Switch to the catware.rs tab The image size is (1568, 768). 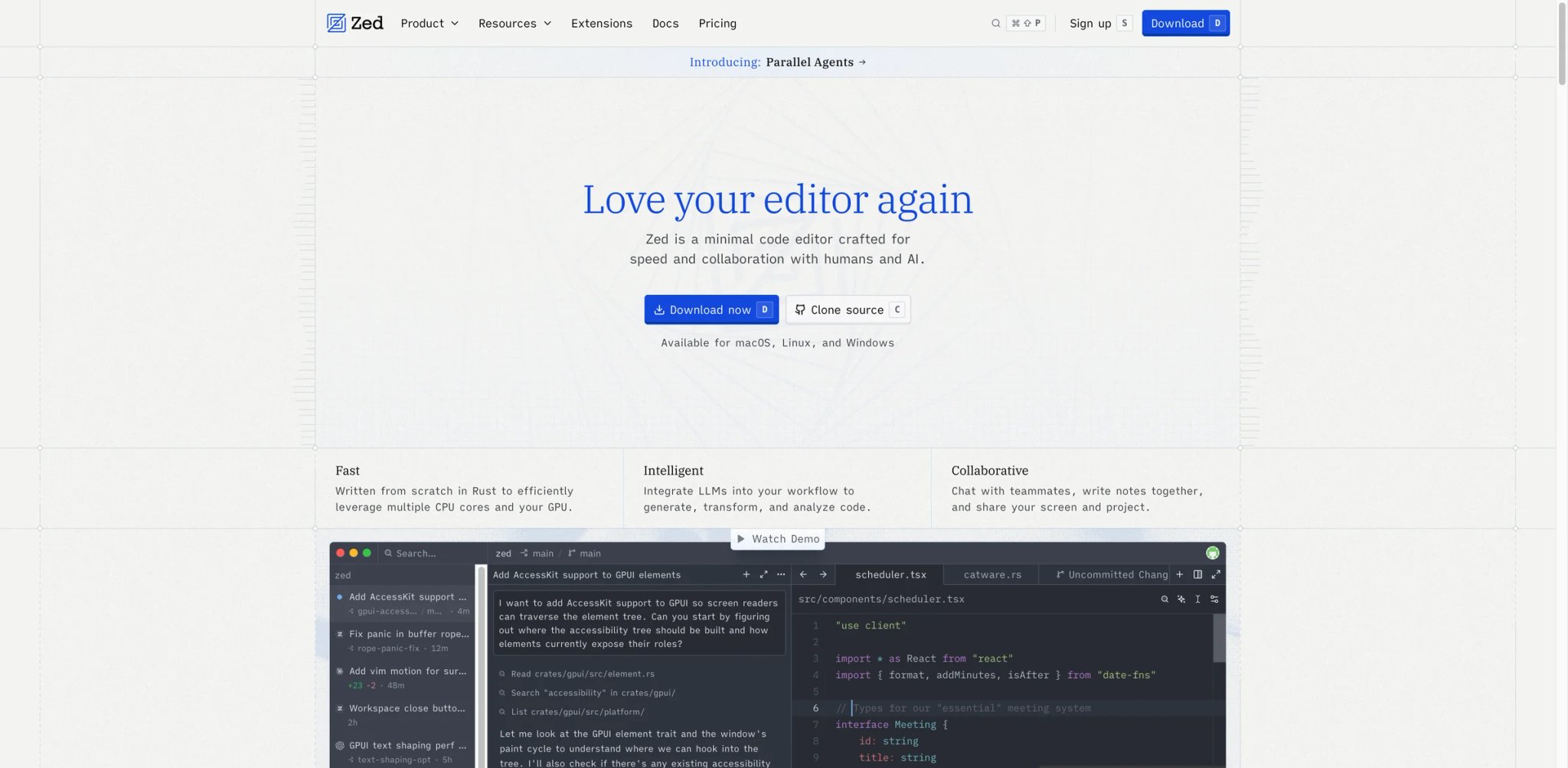pyautogui.click(x=992, y=574)
